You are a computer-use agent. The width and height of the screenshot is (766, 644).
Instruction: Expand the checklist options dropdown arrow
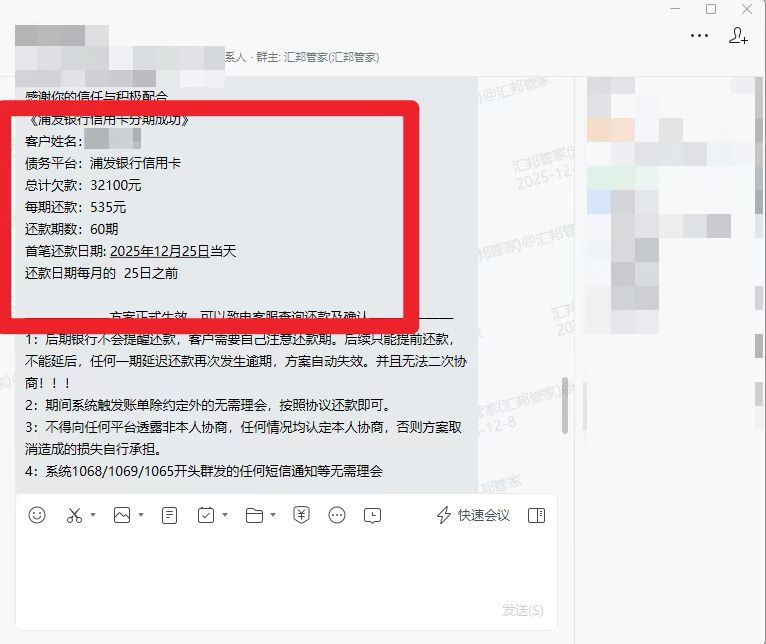point(225,515)
